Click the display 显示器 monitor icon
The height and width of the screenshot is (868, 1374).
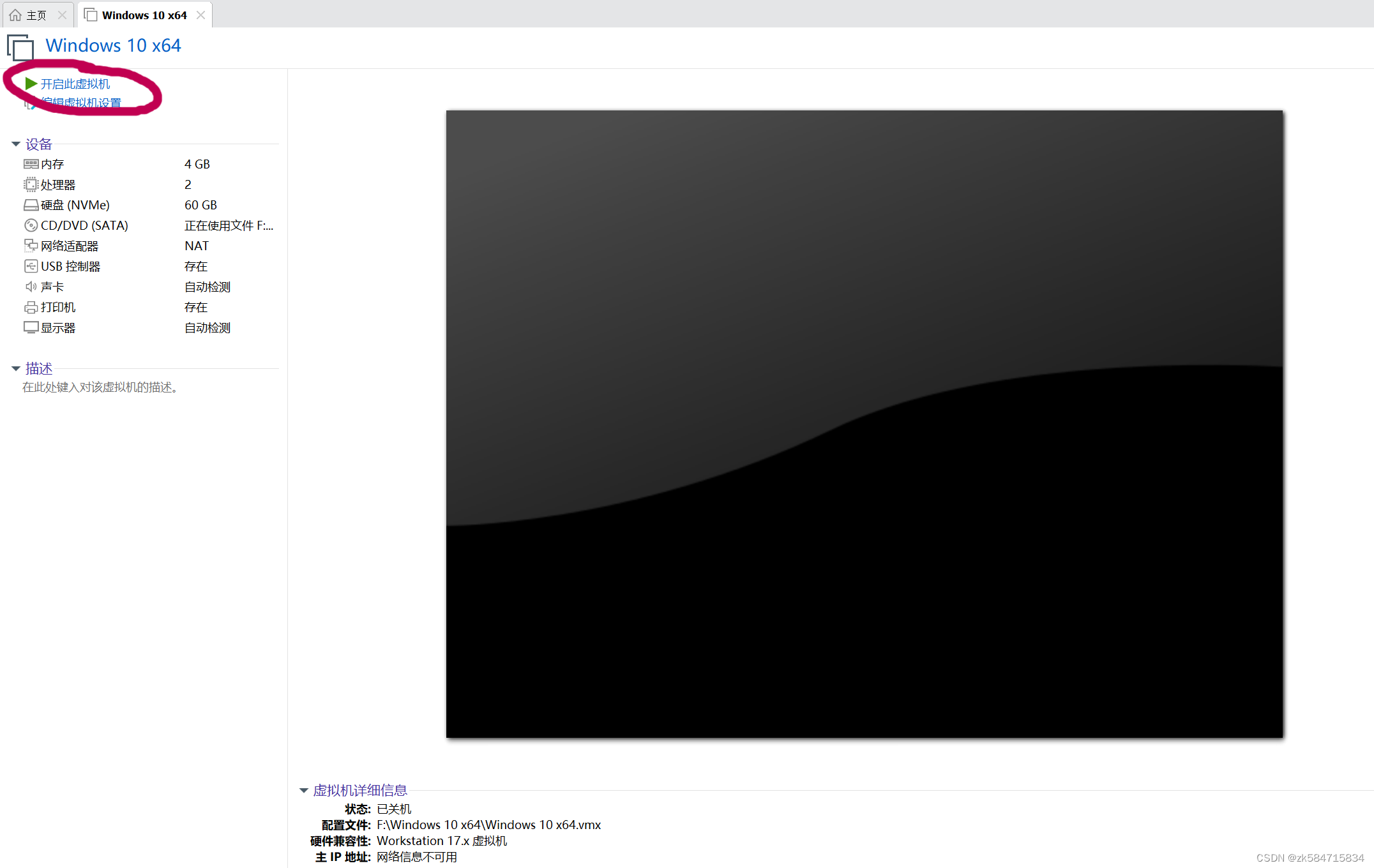pos(31,327)
